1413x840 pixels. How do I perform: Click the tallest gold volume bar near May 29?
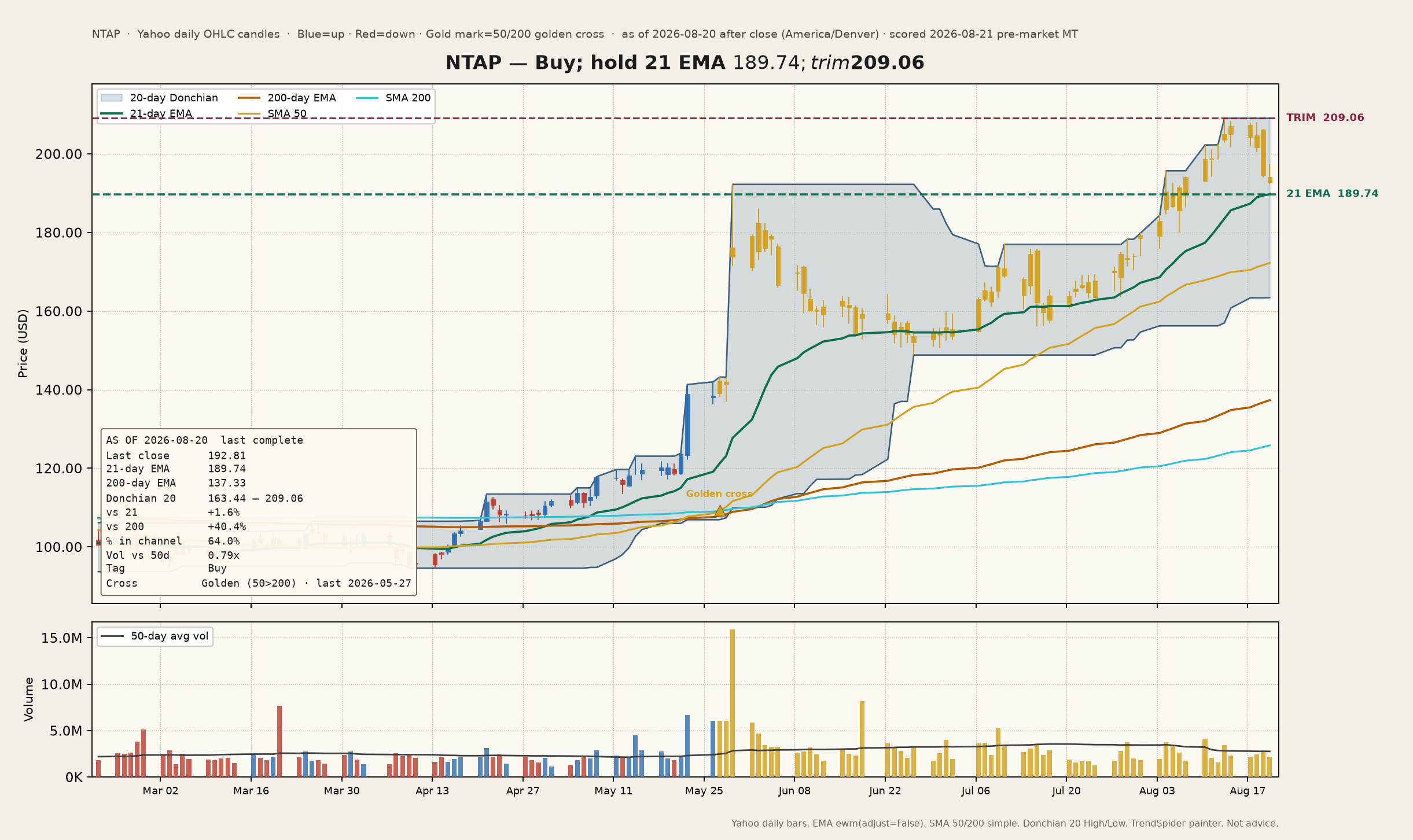click(x=733, y=703)
